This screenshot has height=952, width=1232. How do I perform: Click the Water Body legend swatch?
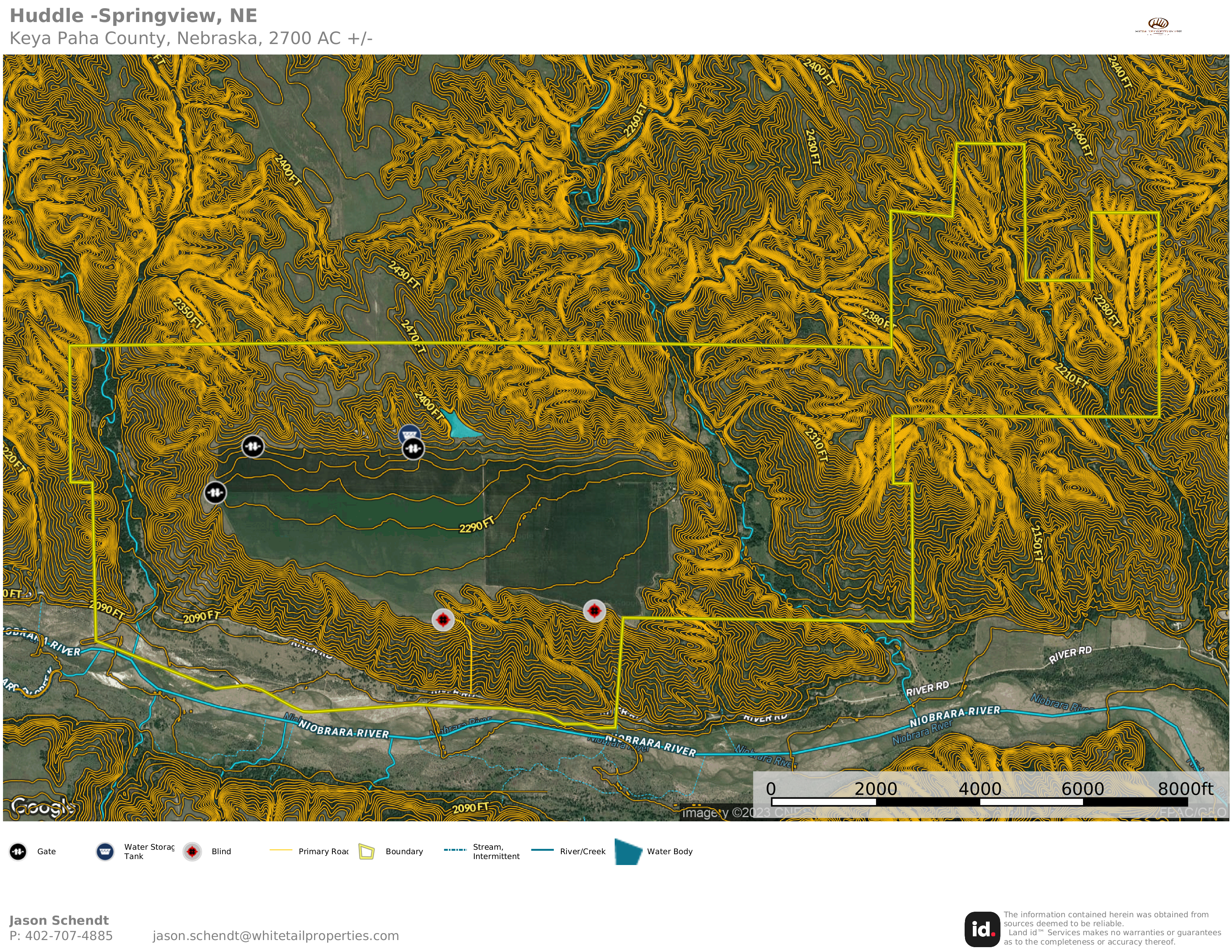[628, 852]
